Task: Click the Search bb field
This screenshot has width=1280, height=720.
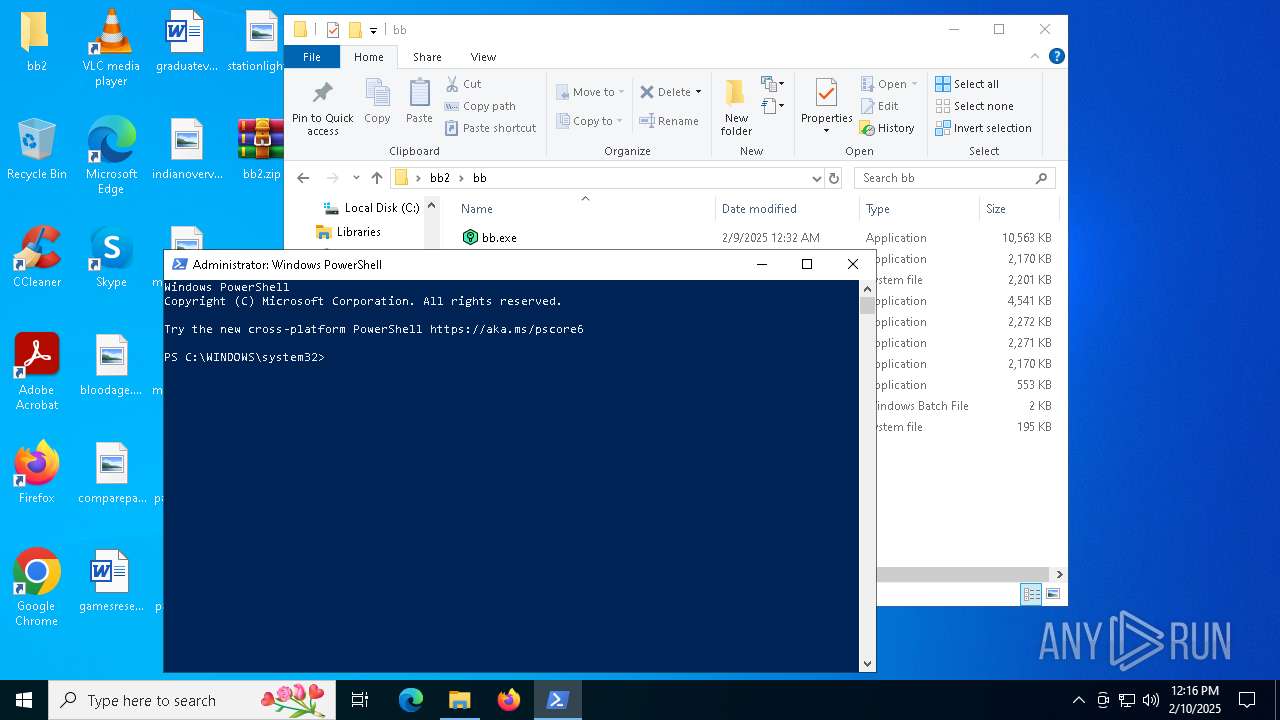Action: pos(955,178)
